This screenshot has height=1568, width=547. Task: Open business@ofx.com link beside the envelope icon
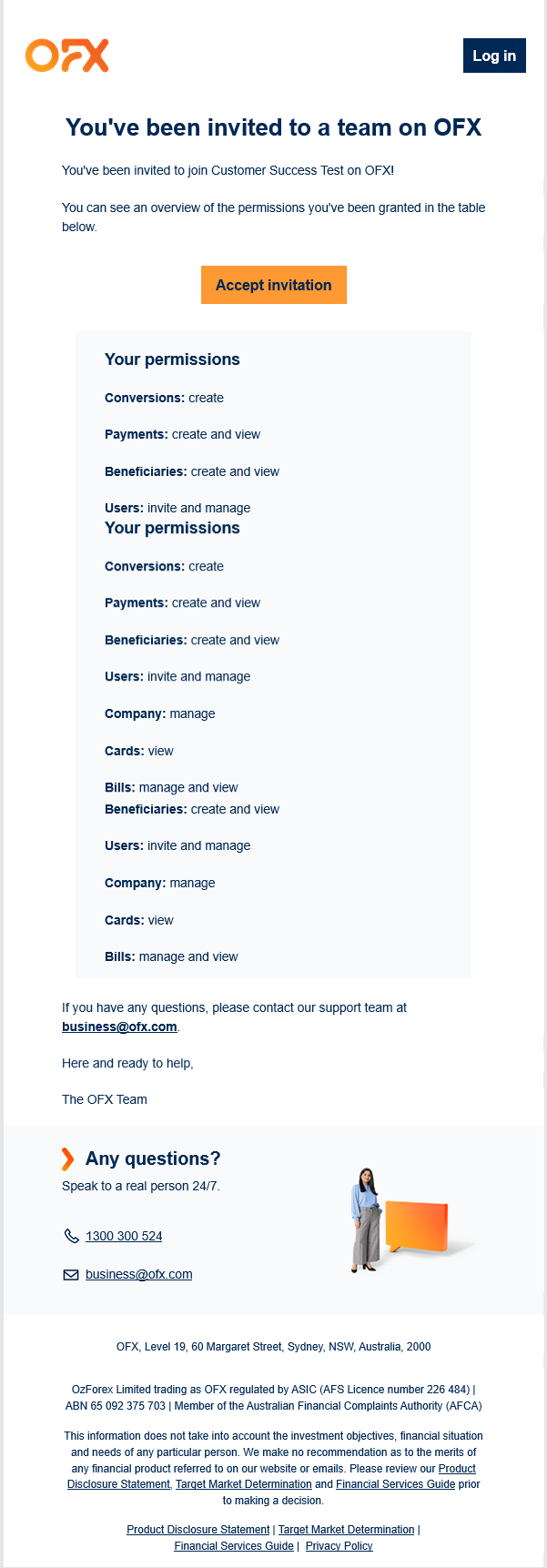(138, 1274)
